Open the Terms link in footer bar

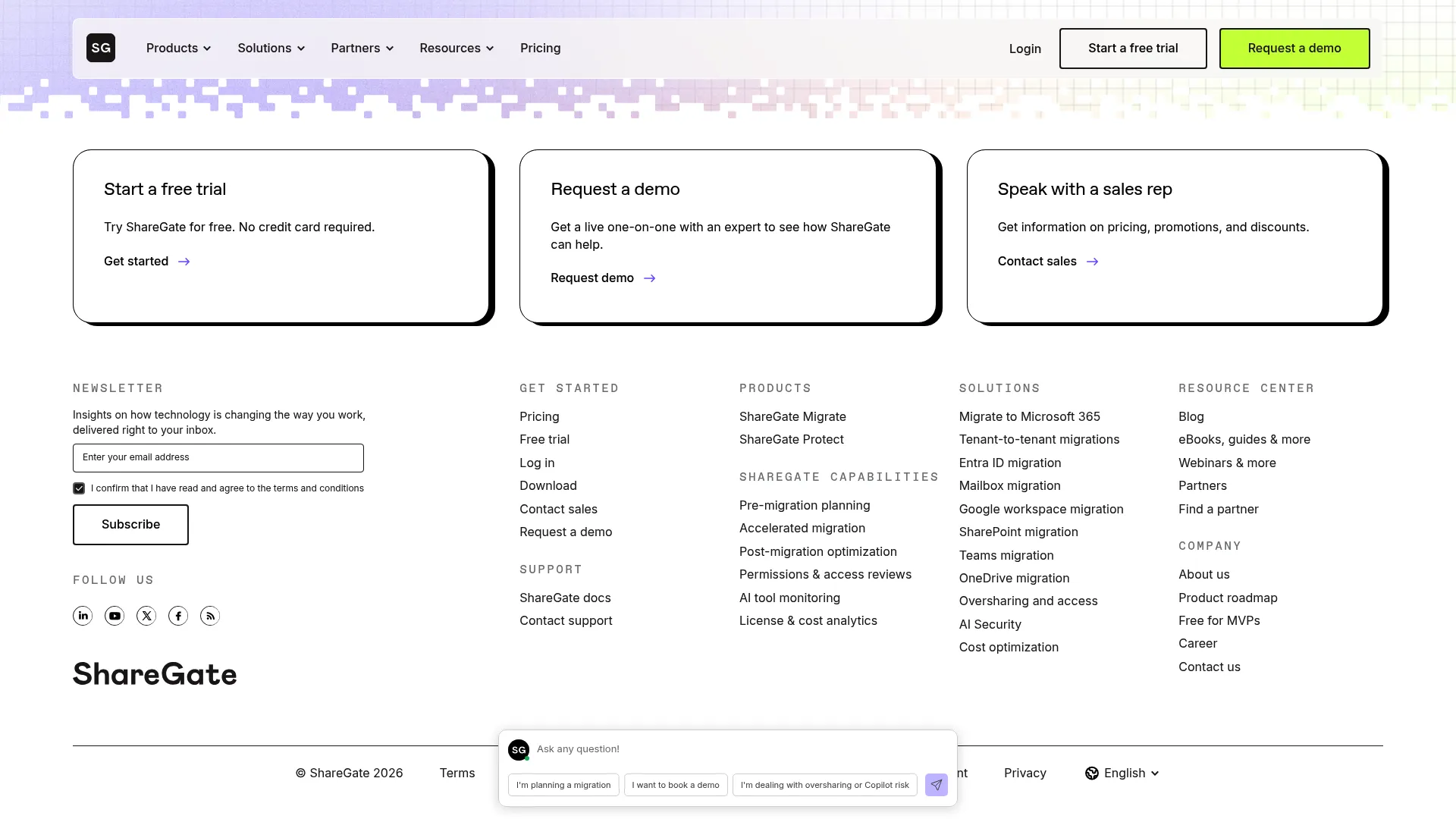[457, 773]
